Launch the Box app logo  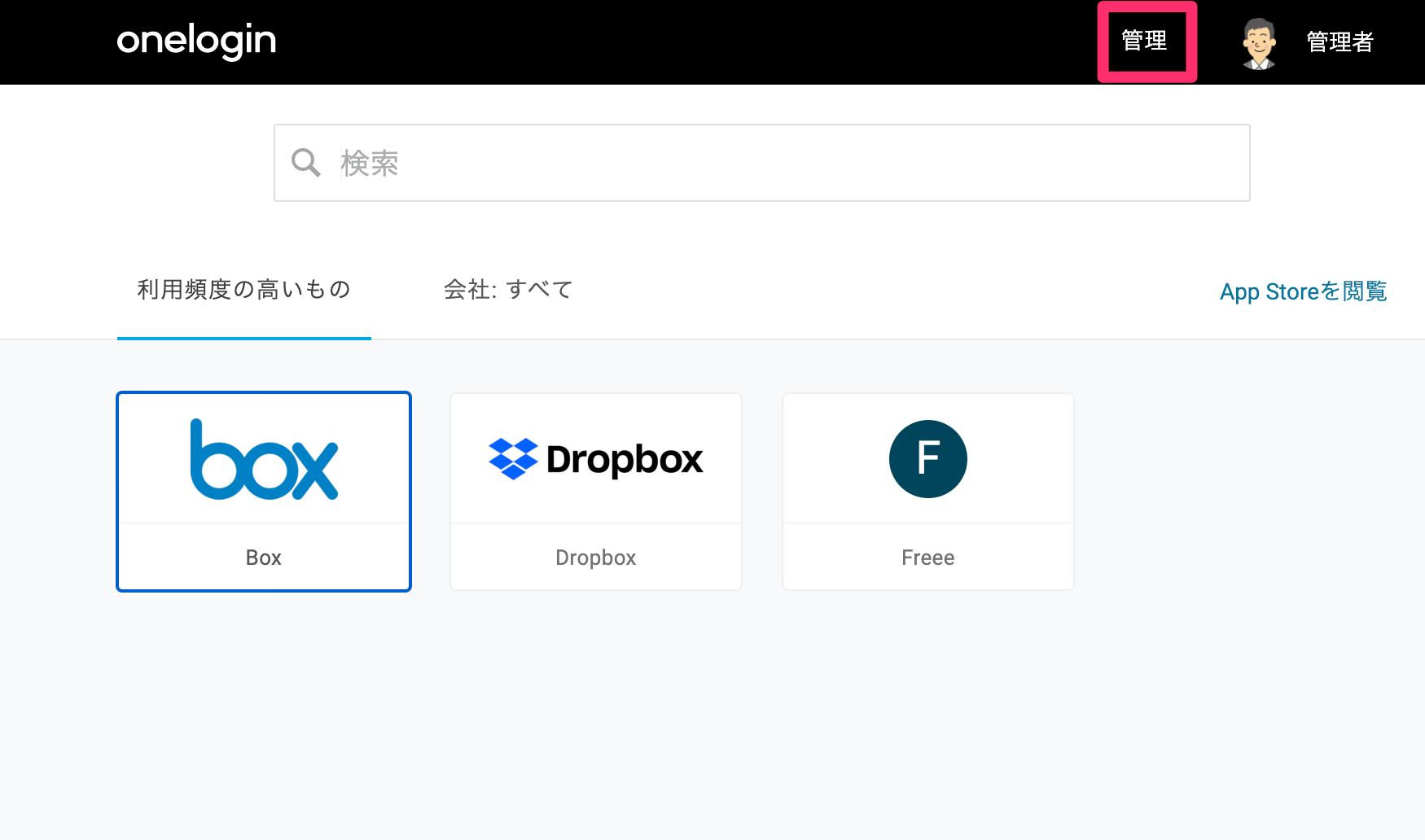(264, 459)
